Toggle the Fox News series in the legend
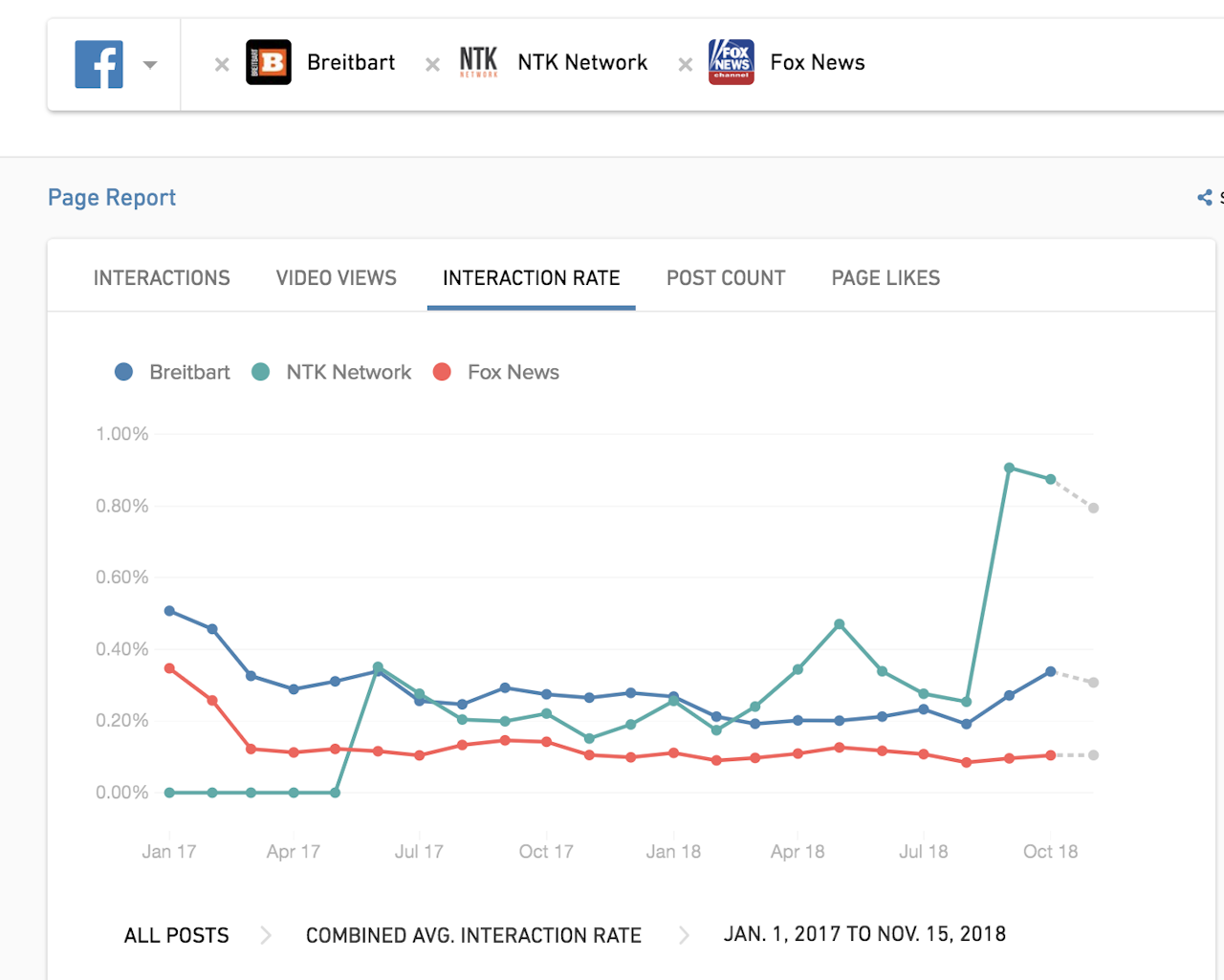Image resolution: width=1224 pixels, height=980 pixels. 496,372
